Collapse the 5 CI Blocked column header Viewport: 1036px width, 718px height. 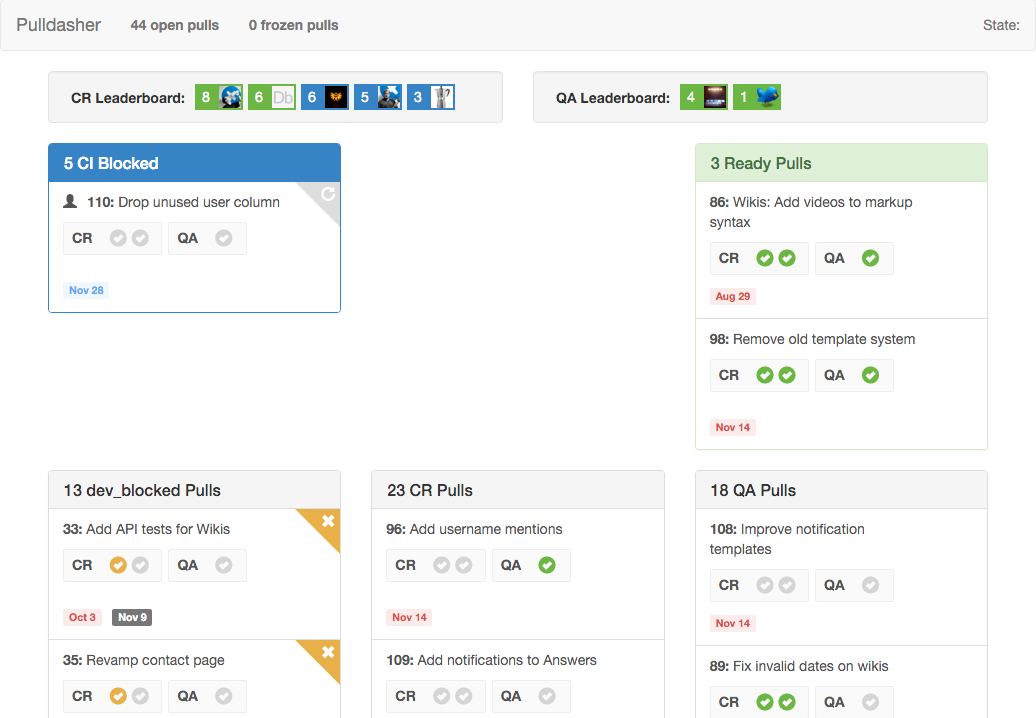[194, 163]
